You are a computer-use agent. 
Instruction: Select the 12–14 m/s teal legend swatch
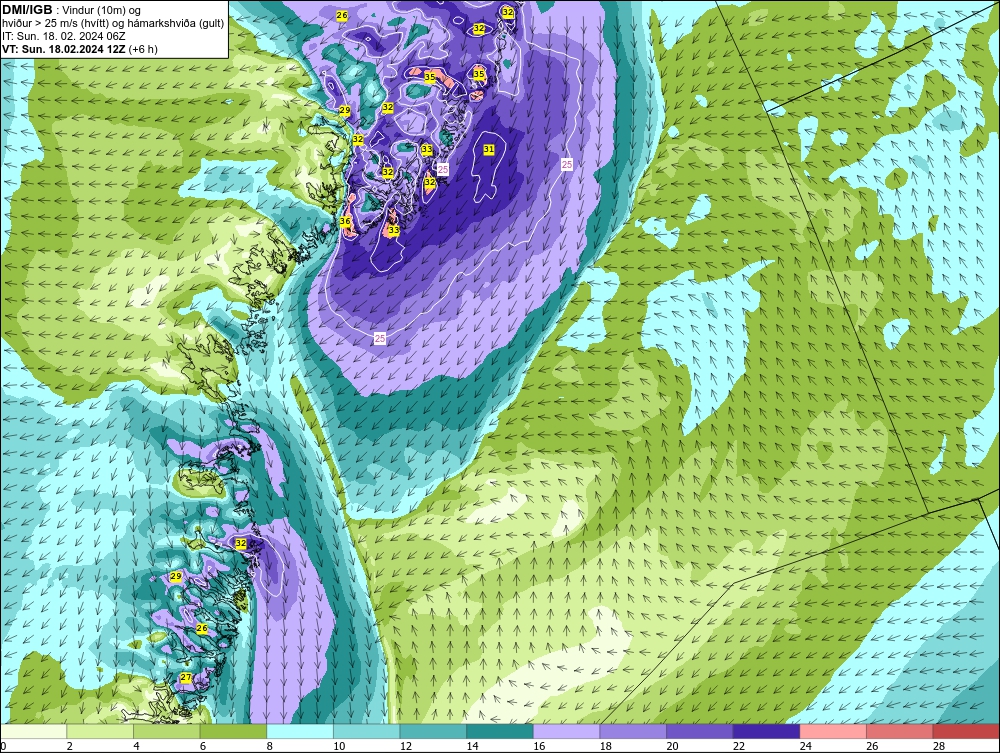click(433, 731)
